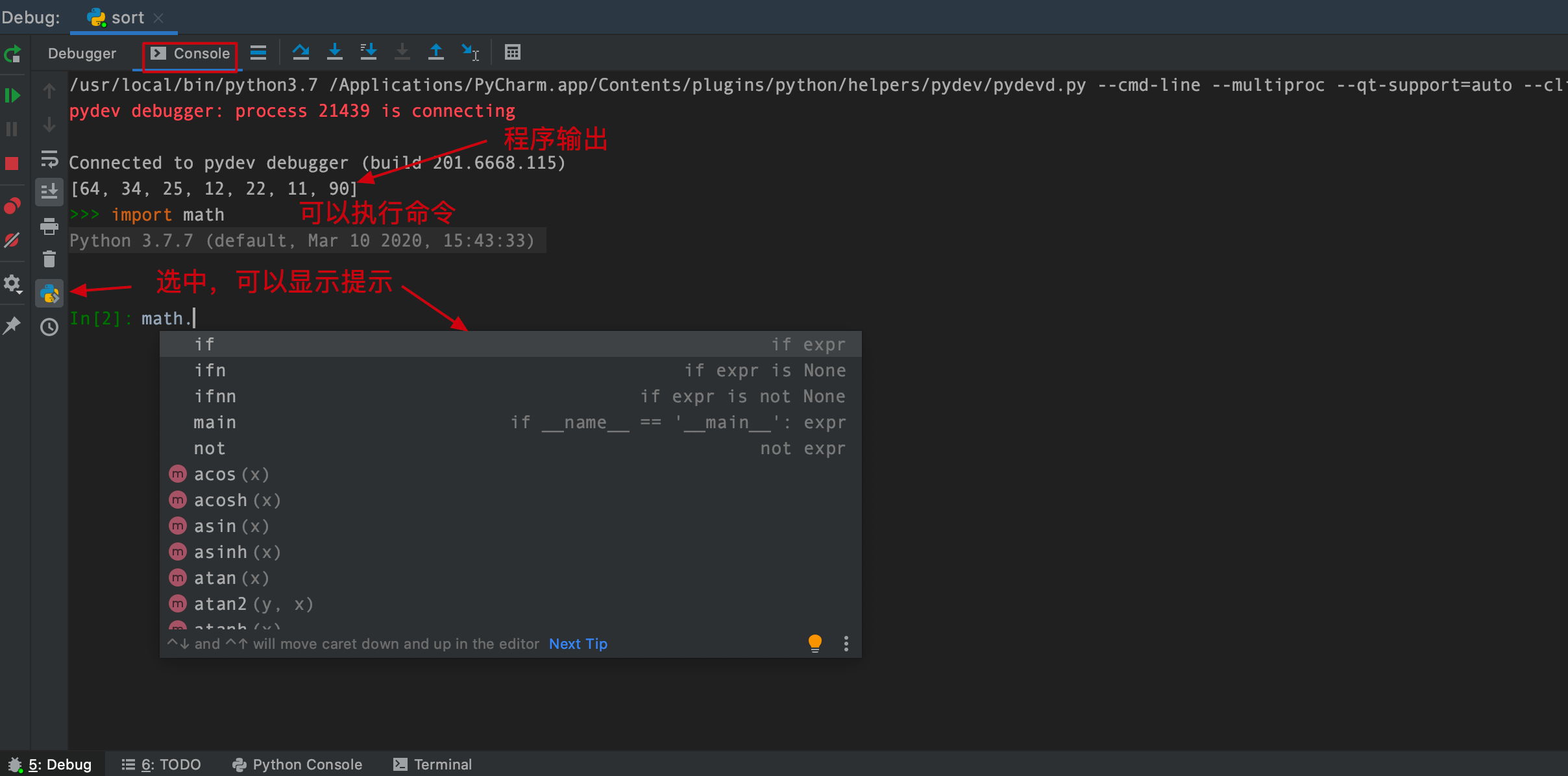This screenshot has height=776, width=1568.
Task: Open the completion popup three-dot options menu
Action: point(846,643)
